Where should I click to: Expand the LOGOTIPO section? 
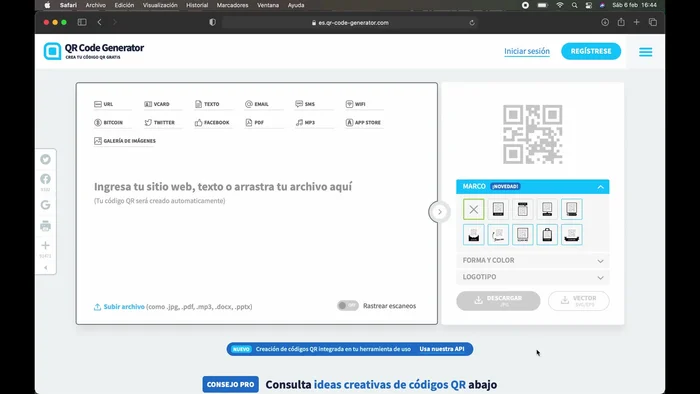tap(533, 277)
